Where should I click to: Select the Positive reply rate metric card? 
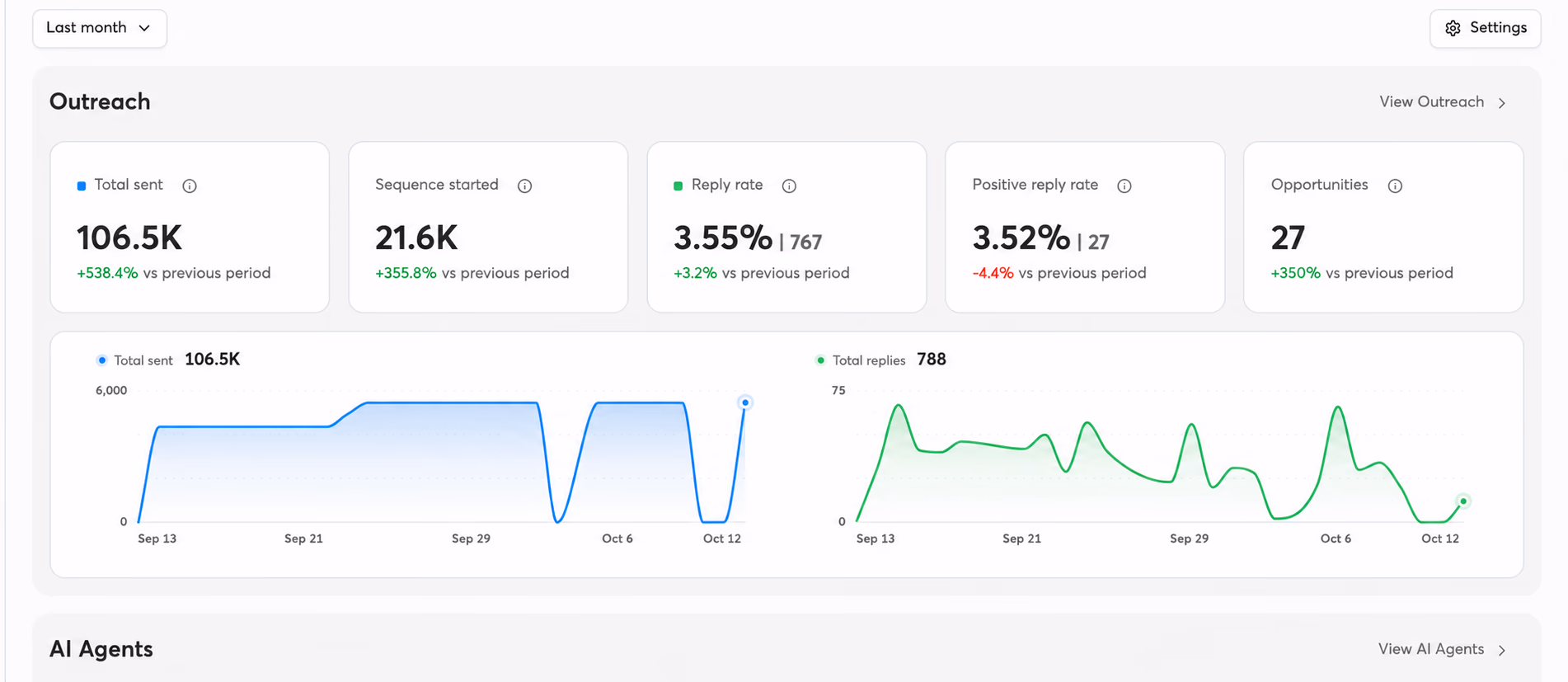pos(1085,227)
